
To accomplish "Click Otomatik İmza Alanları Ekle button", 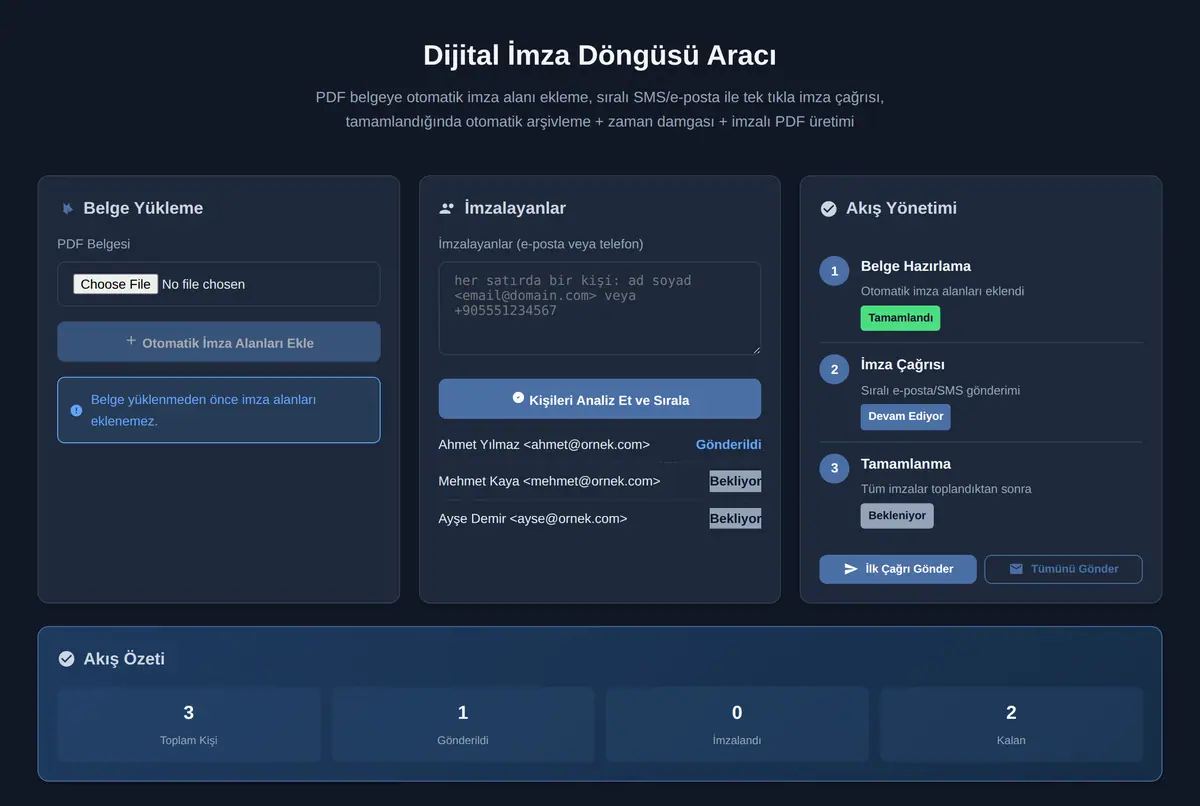I will point(218,342).
